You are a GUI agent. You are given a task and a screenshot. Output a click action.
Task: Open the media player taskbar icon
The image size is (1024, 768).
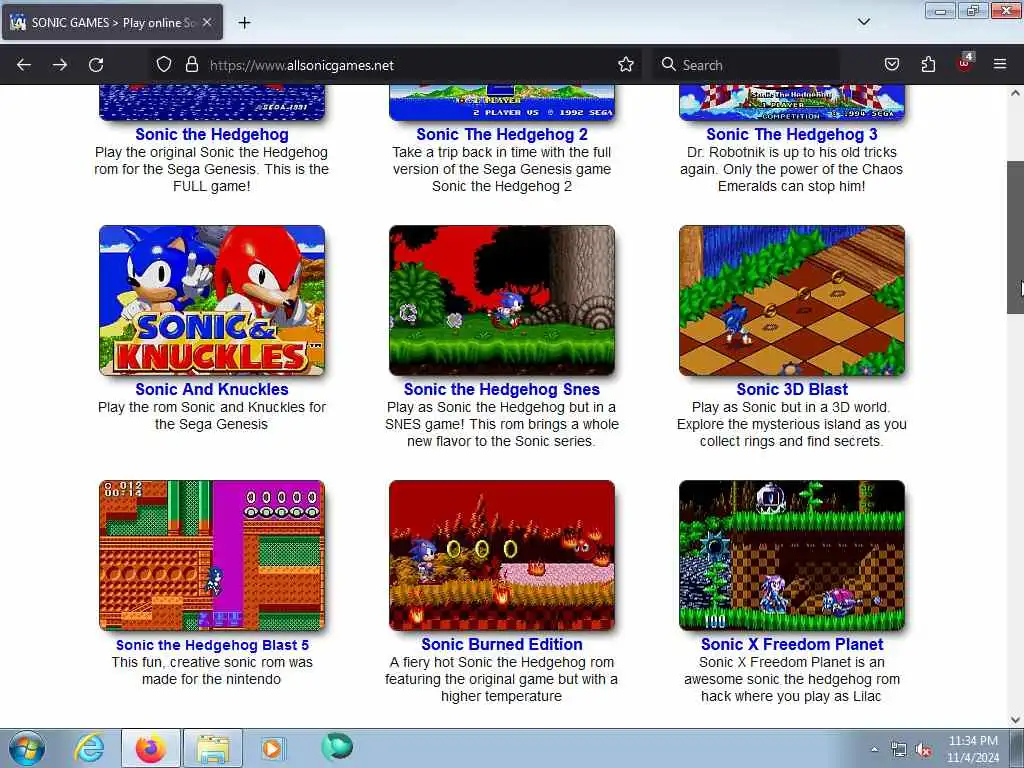(x=272, y=748)
